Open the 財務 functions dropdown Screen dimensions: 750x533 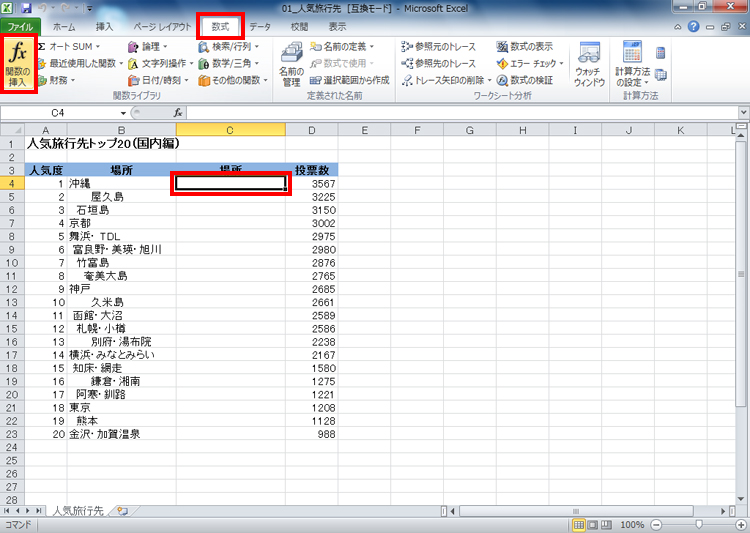56,80
